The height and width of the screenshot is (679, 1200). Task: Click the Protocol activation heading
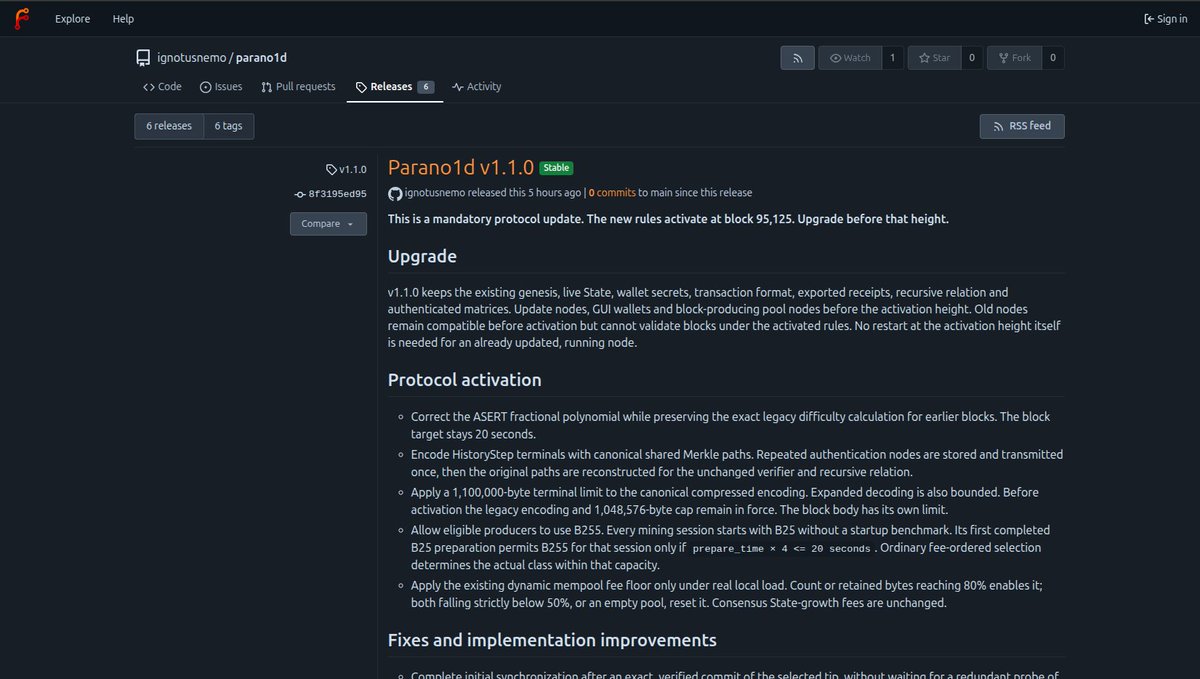coord(465,380)
